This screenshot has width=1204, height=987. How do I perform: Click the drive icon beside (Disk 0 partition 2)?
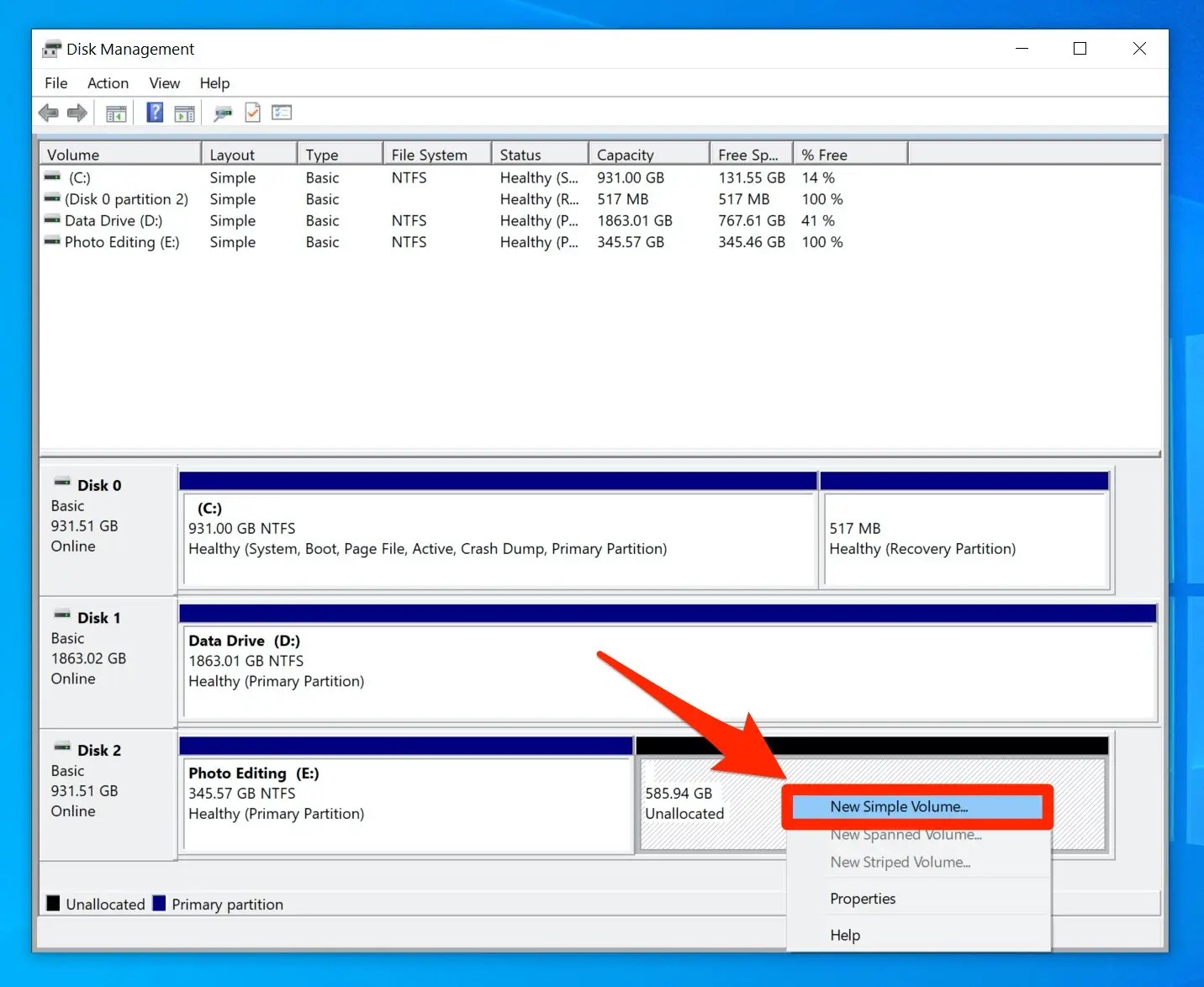tap(53, 199)
